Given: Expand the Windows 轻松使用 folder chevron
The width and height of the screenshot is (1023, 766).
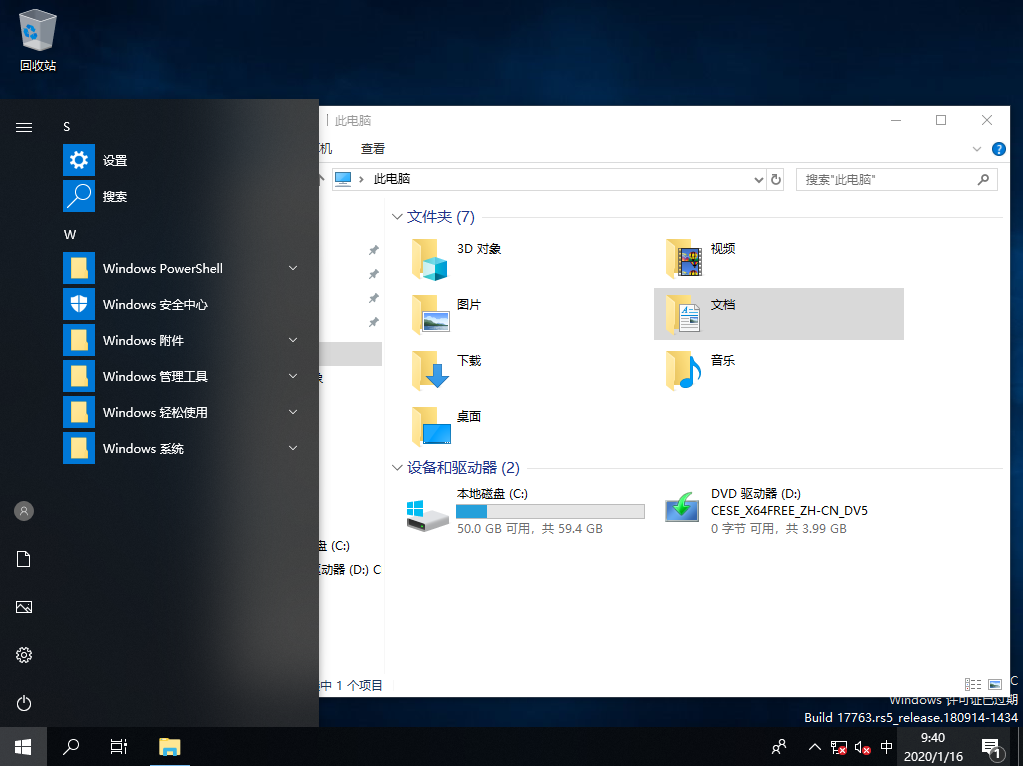Looking at the screenshot, I should point(293,412).
